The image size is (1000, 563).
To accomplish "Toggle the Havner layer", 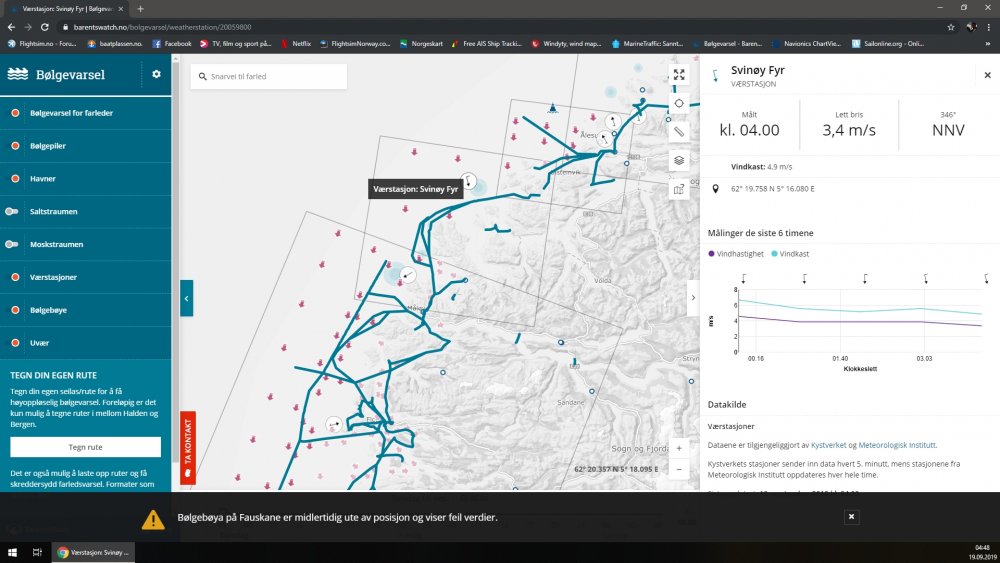I will [x=15, y=179].
